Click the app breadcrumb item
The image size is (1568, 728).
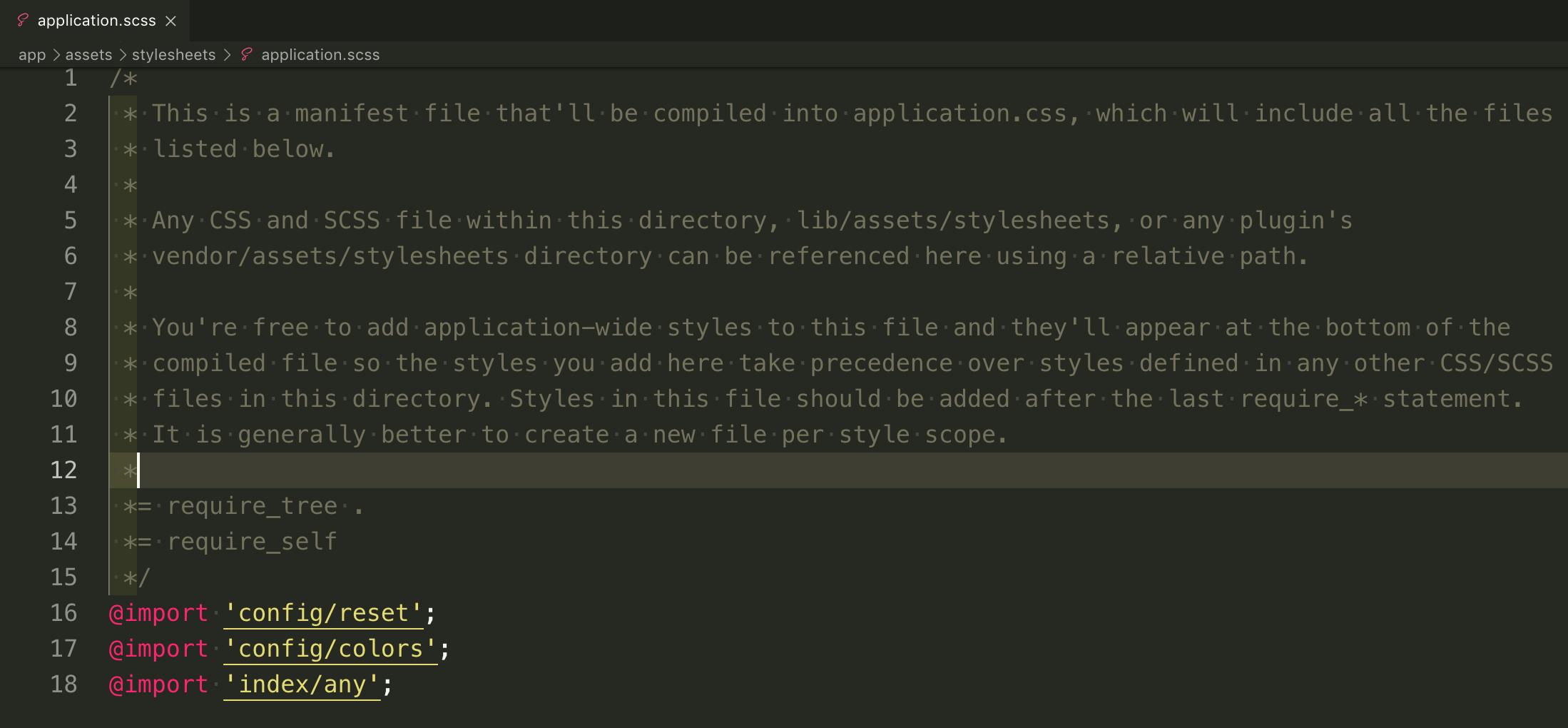coord(31,54)
